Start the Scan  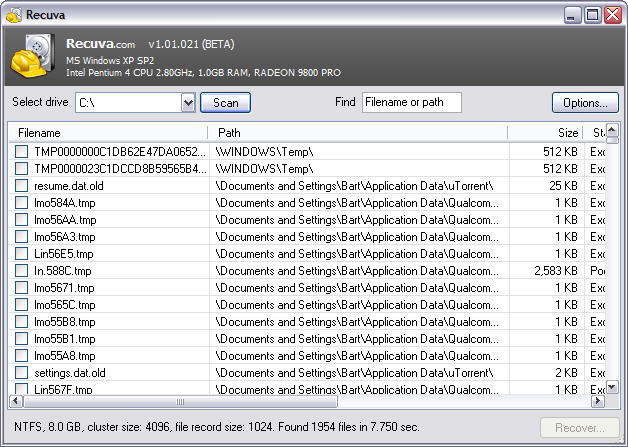point(225,103)
